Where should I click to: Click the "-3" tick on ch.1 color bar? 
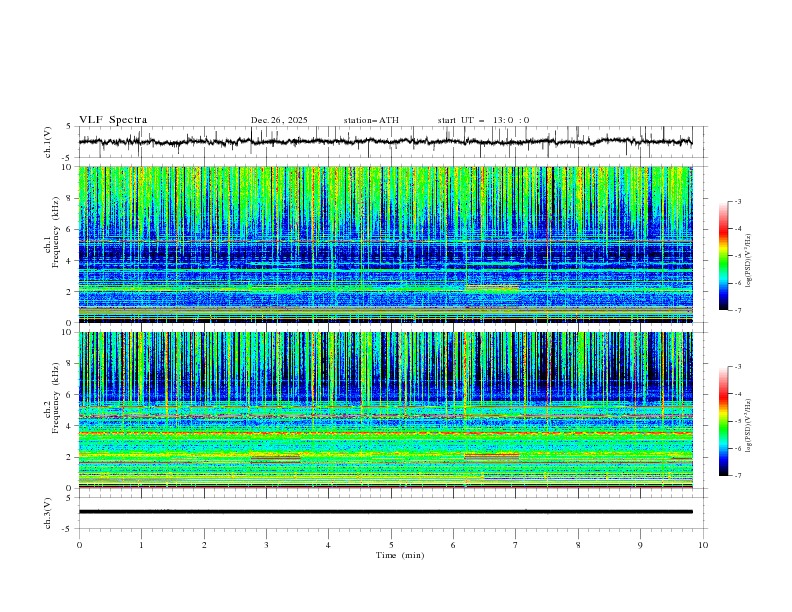[738, 201]
